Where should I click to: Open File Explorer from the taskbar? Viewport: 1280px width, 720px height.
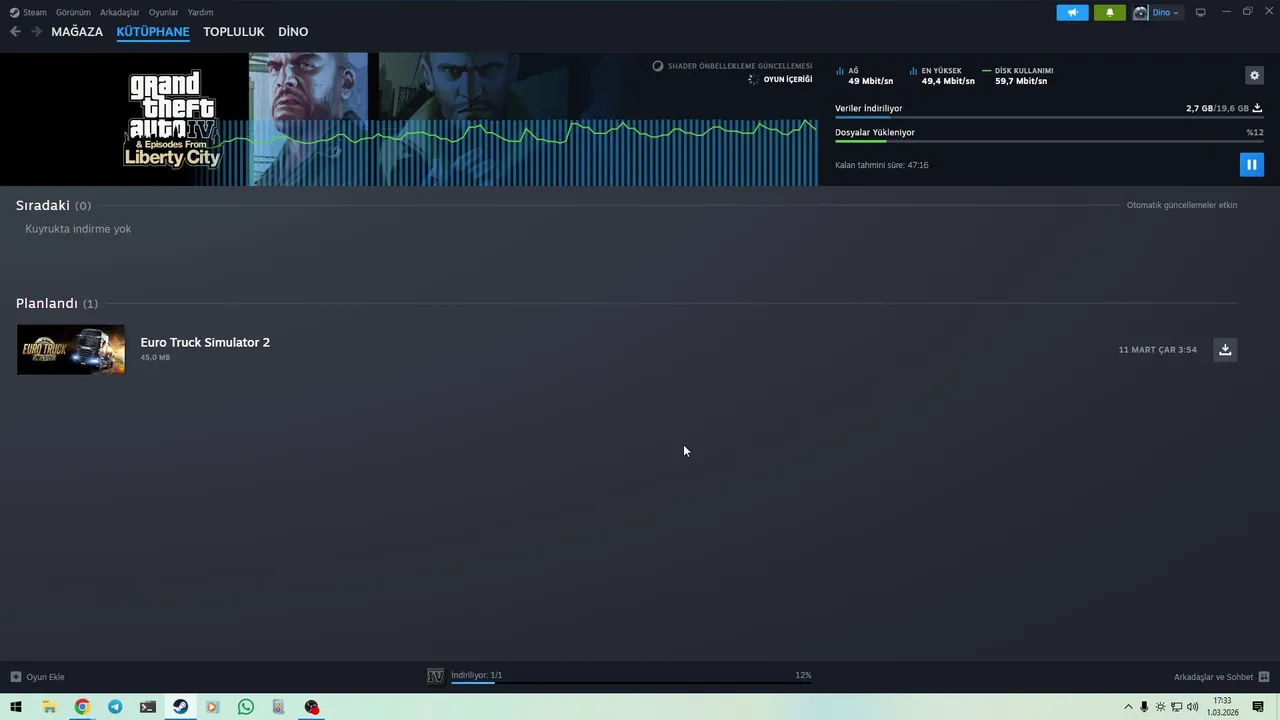tap(49, 707)
